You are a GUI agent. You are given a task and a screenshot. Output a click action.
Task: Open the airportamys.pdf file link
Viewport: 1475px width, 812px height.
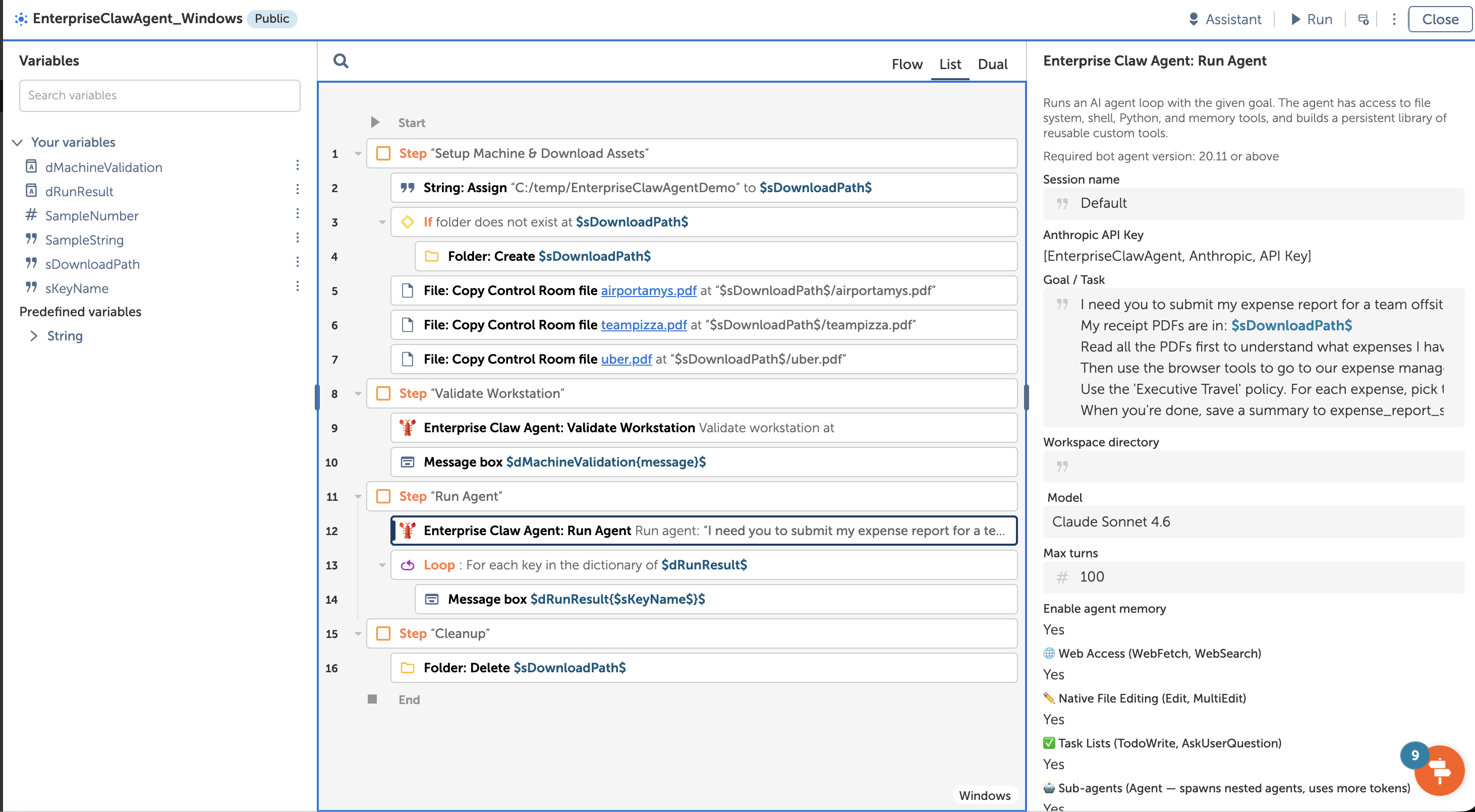pyautogui.click(x=648, y=291)
